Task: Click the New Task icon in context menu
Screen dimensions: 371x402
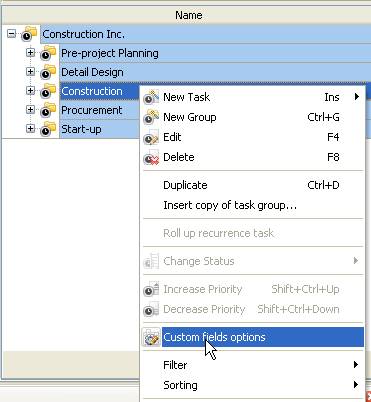Action: click(151, 97)
